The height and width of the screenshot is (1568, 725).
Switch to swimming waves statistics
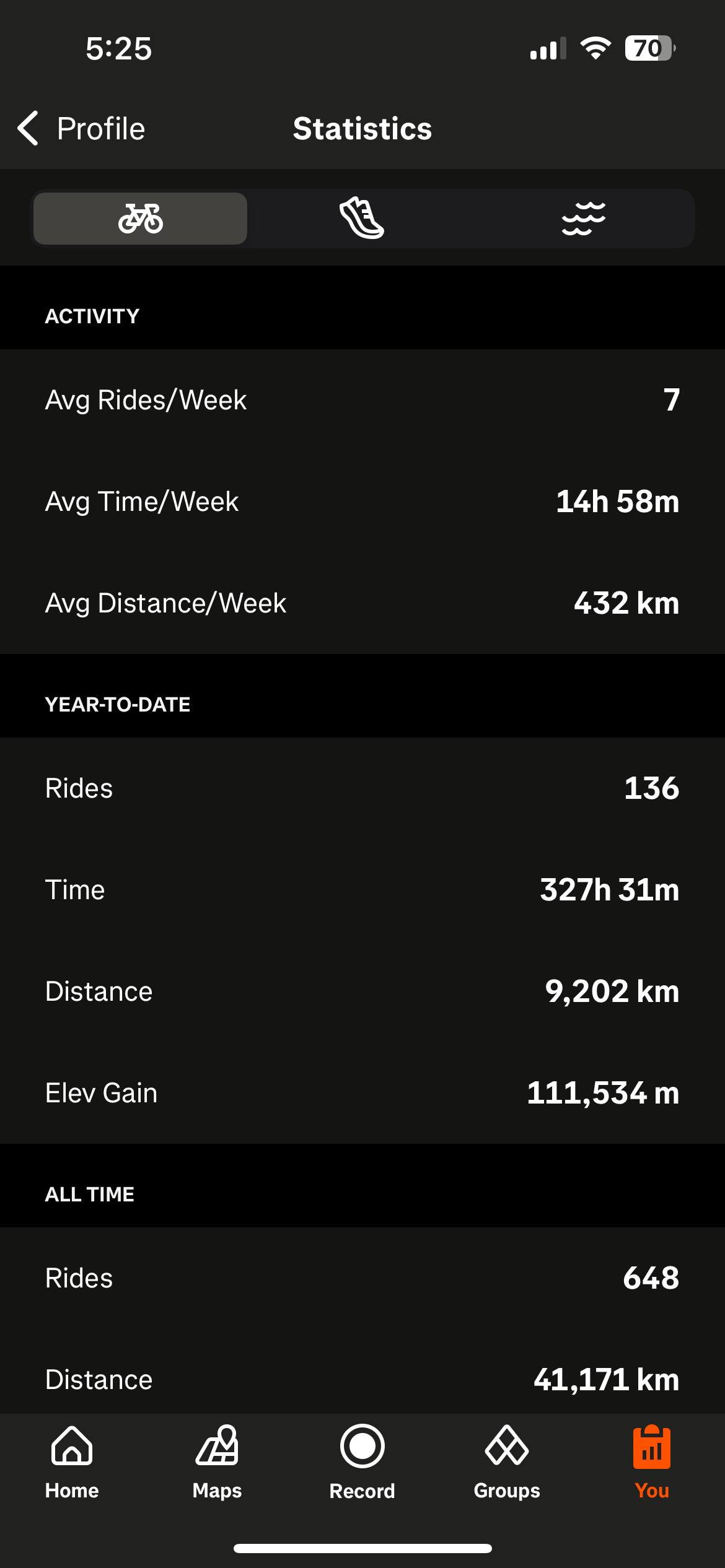[583, 219]
